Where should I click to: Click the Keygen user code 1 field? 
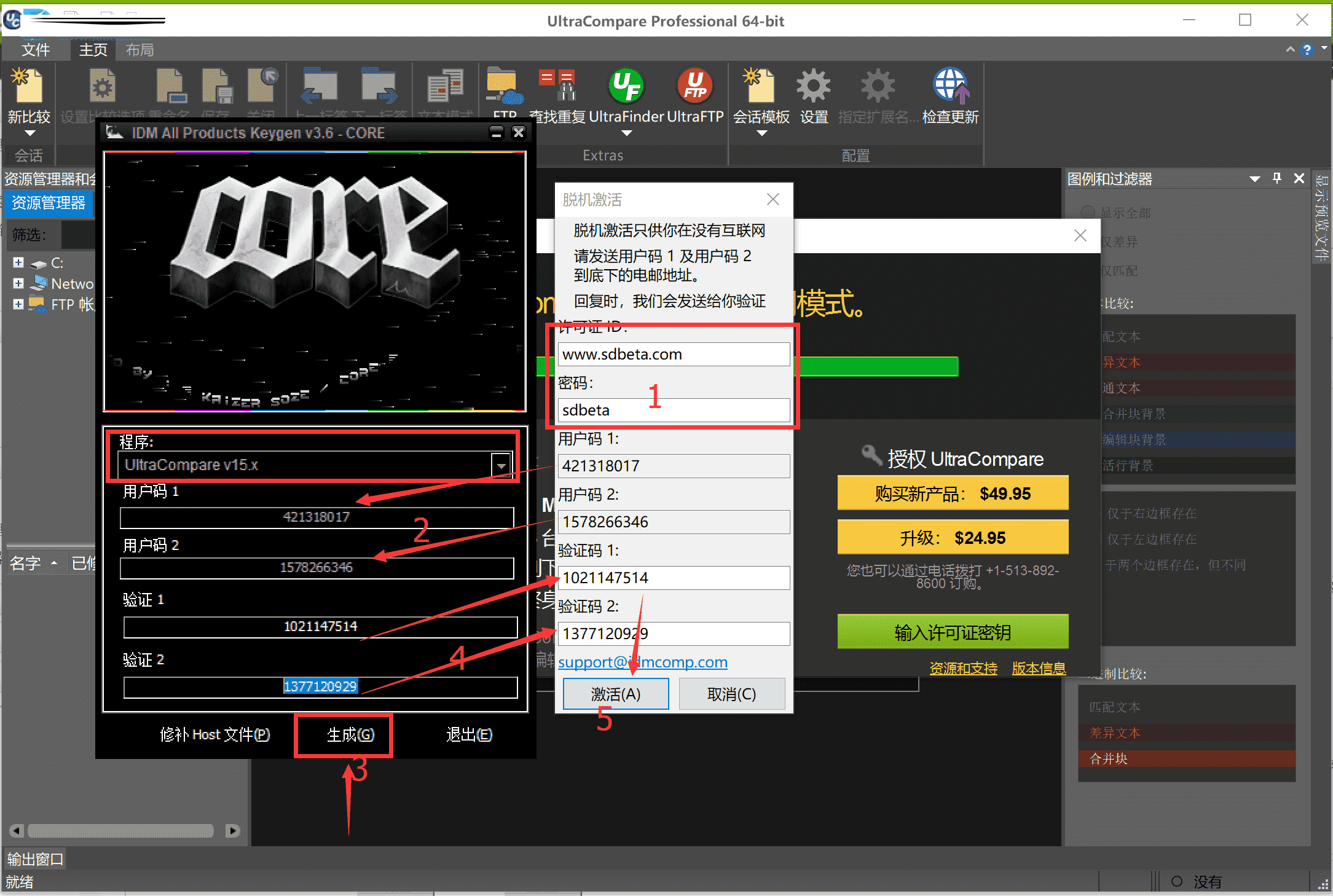click(317, 517)
